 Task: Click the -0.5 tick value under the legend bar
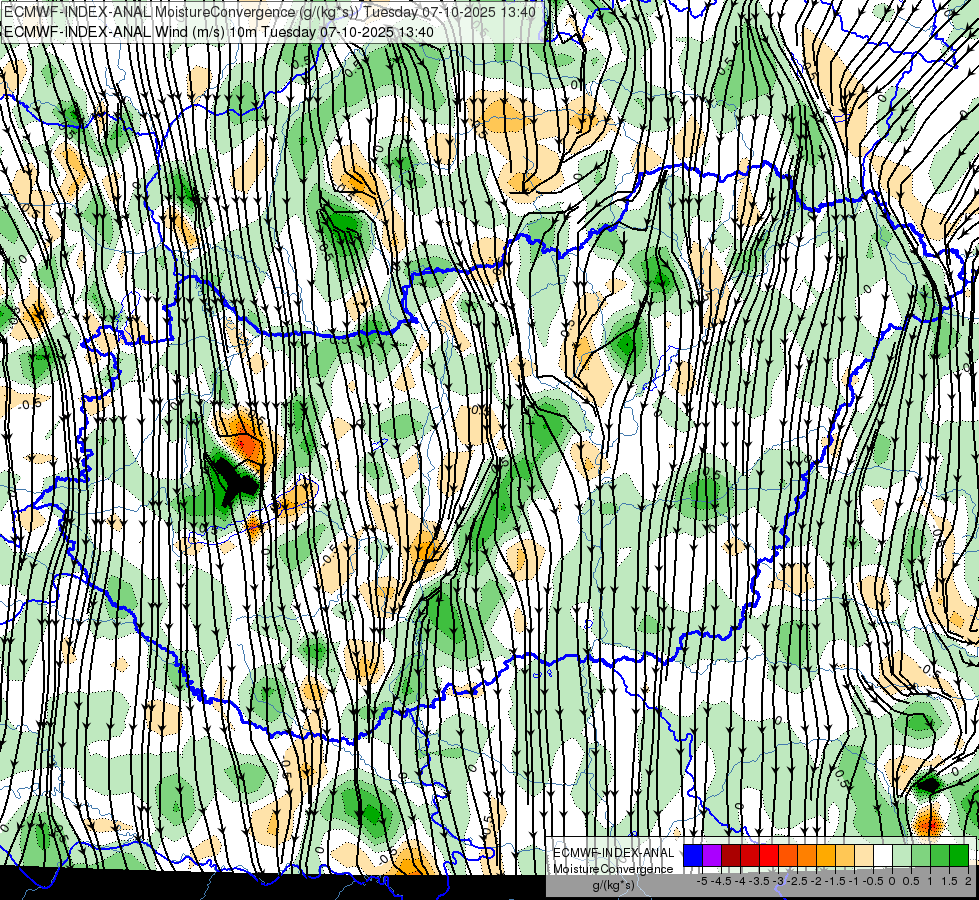(x=873, y=881)
